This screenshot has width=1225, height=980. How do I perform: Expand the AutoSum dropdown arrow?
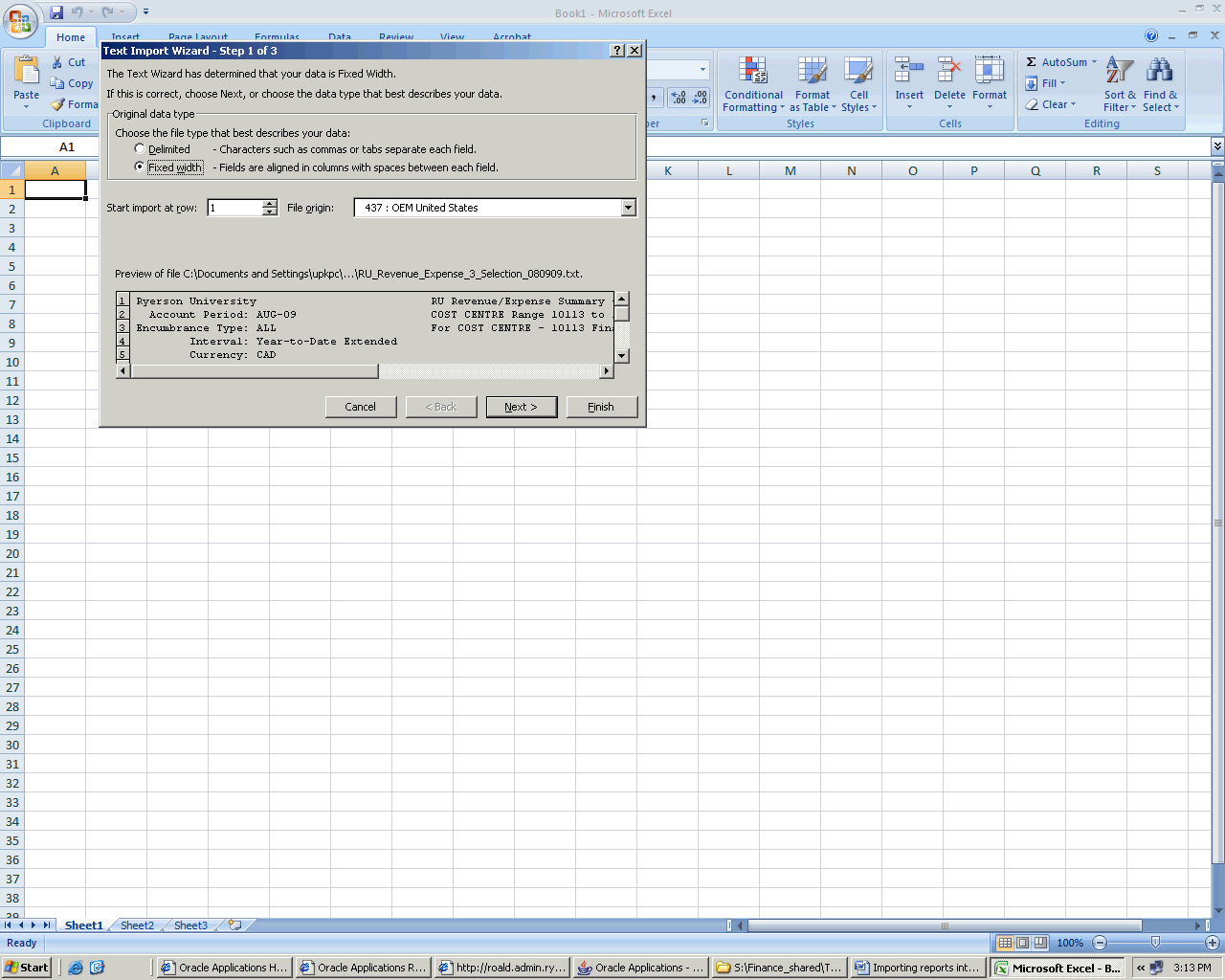click(x=1094, y=62)
